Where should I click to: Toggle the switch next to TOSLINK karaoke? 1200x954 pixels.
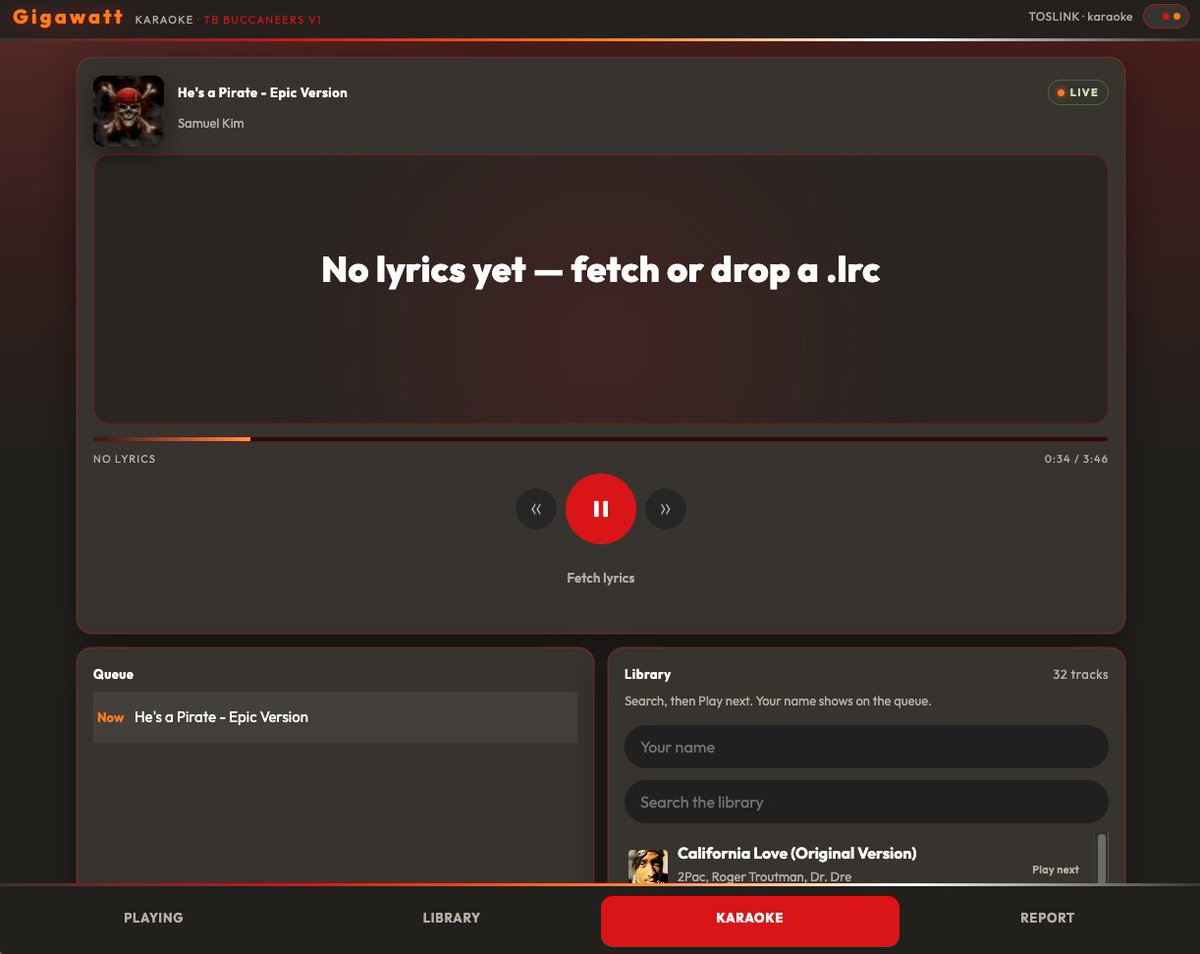pos(1165,17)
